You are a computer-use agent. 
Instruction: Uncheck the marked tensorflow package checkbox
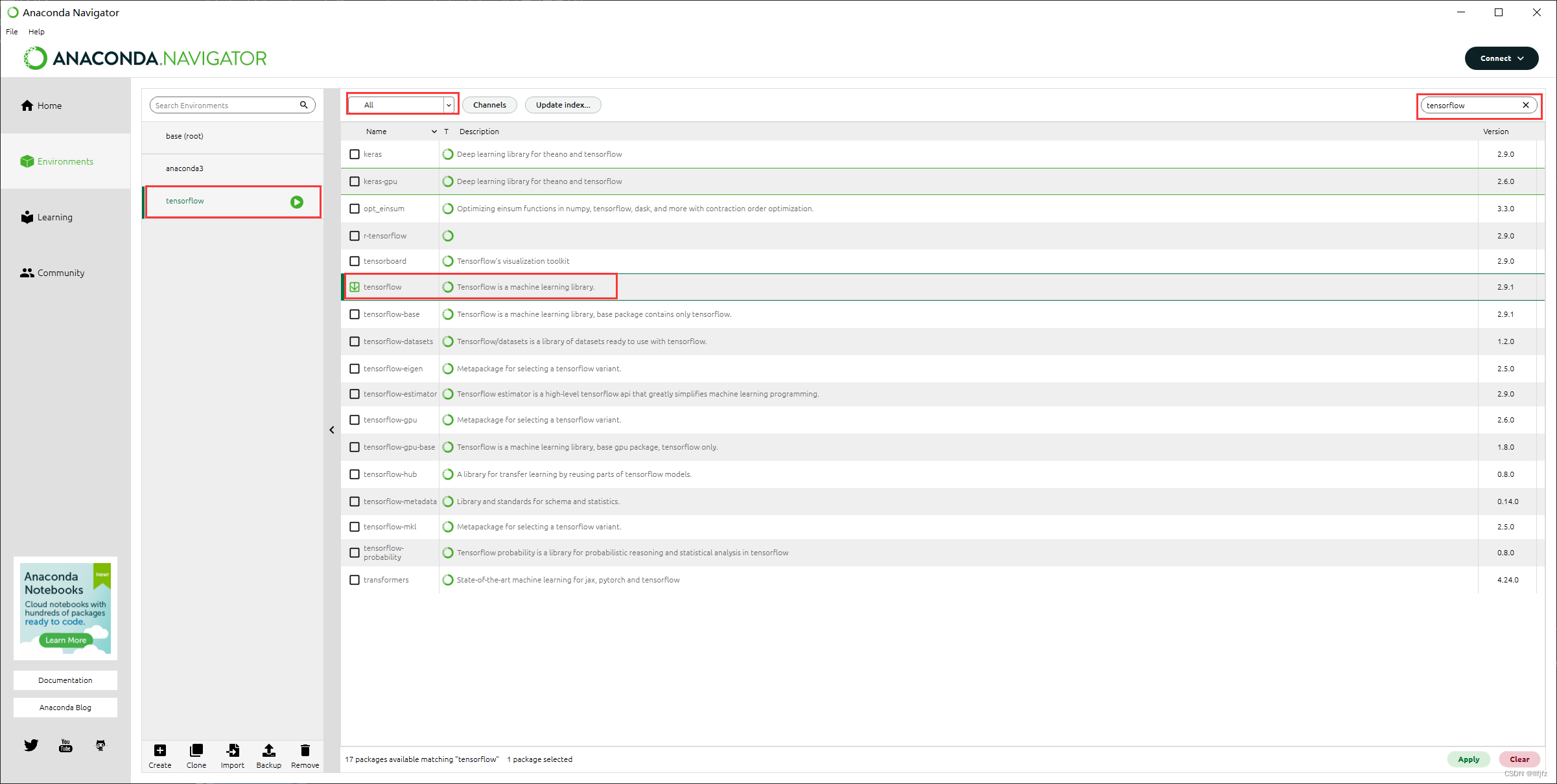tap(355, 287)
